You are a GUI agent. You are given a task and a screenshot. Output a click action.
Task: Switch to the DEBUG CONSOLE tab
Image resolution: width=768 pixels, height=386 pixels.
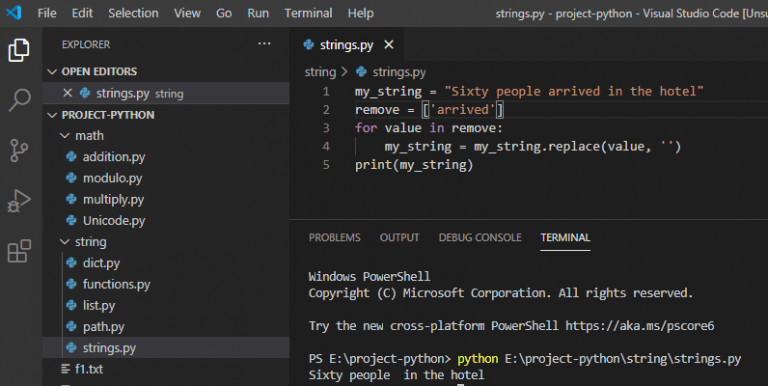480,238
